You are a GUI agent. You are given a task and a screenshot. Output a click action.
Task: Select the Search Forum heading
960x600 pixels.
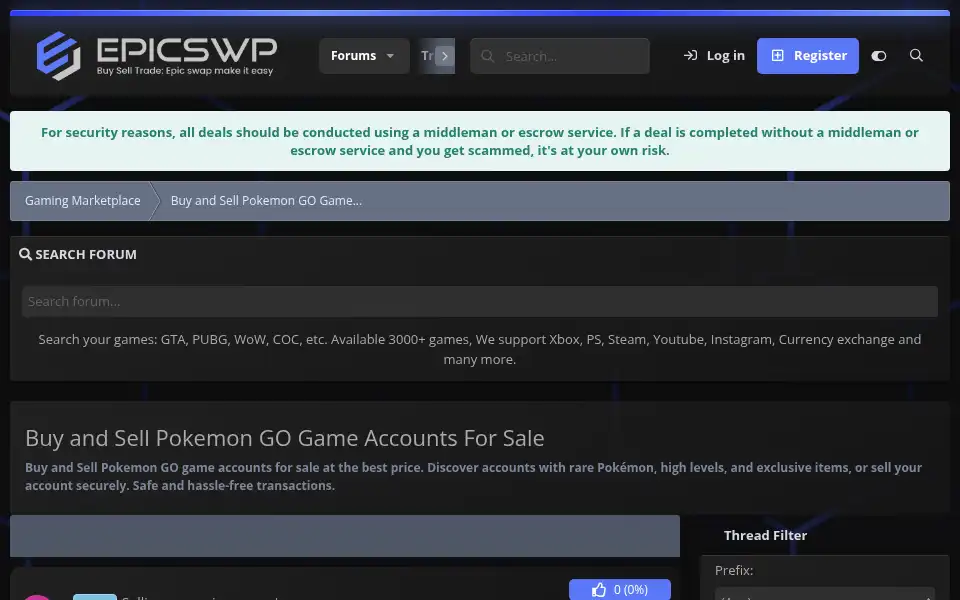[x=78, y=254]
